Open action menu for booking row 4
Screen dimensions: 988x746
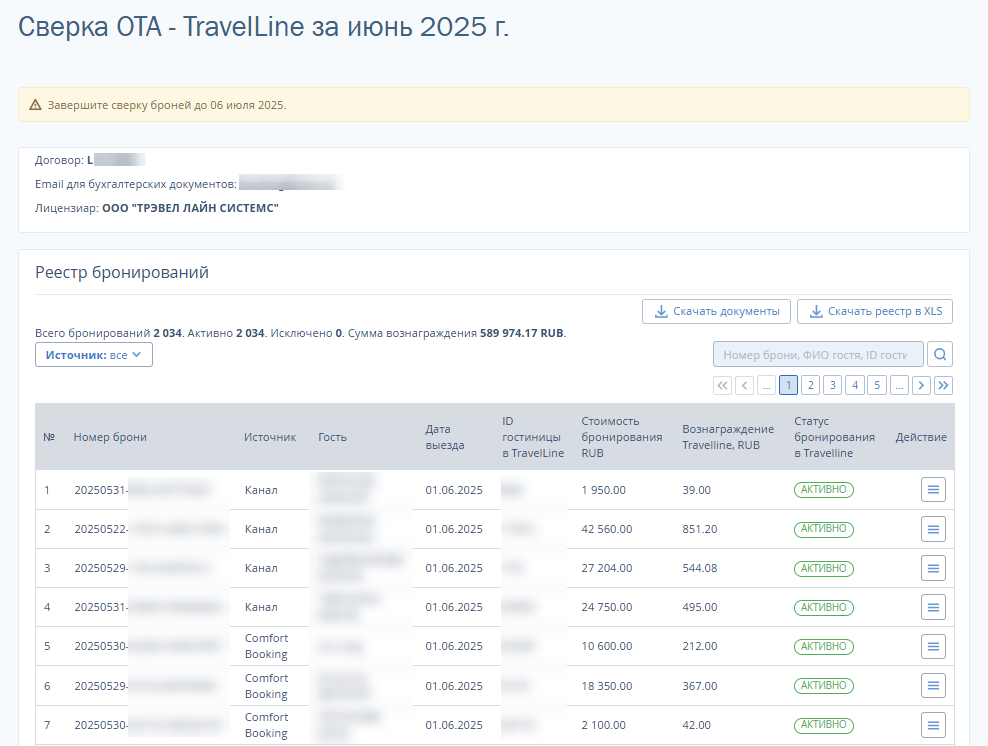(x=933, y=607)
